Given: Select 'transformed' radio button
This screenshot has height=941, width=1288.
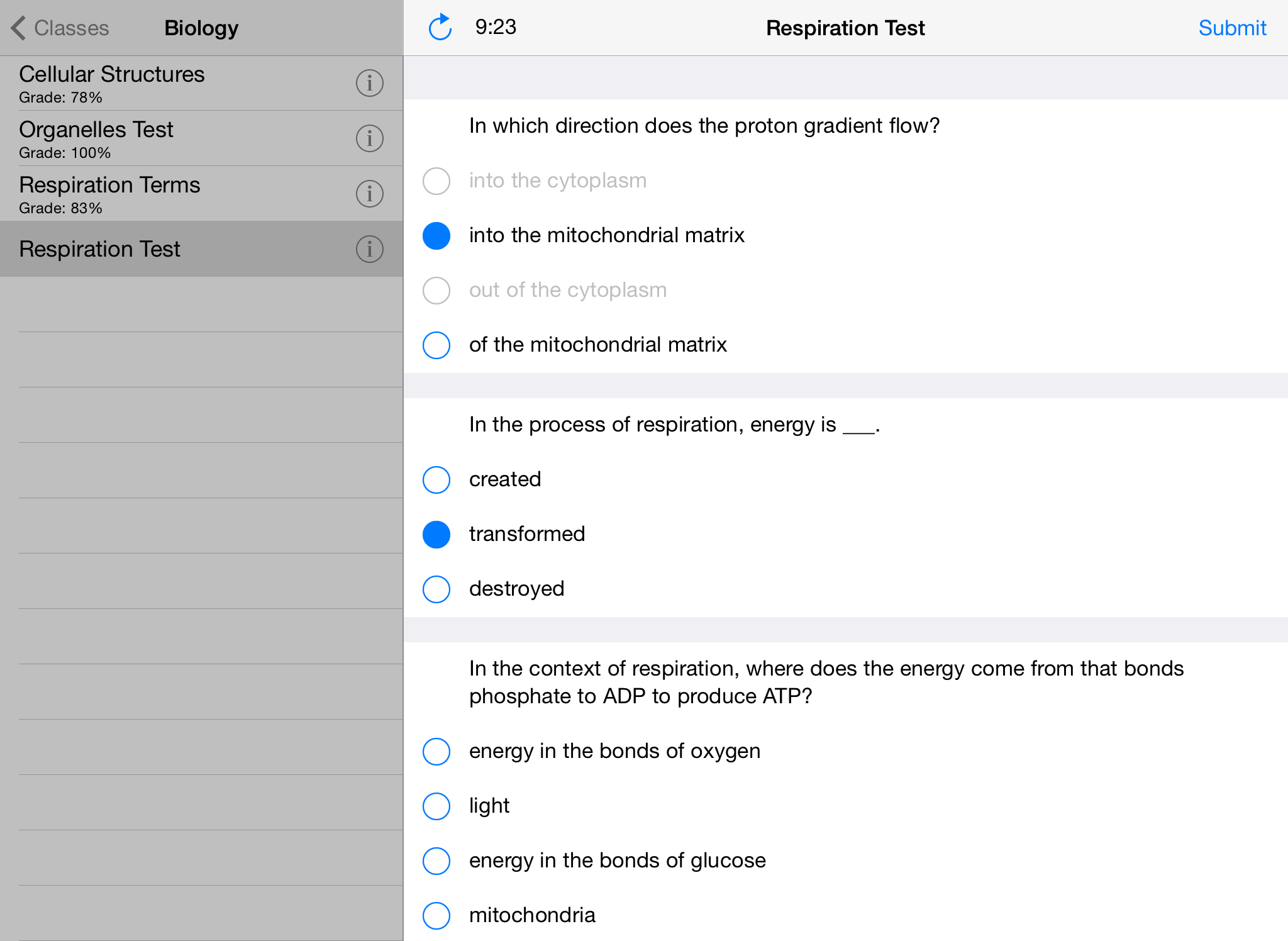Looking at the screenshot, I should pos(436,534).
